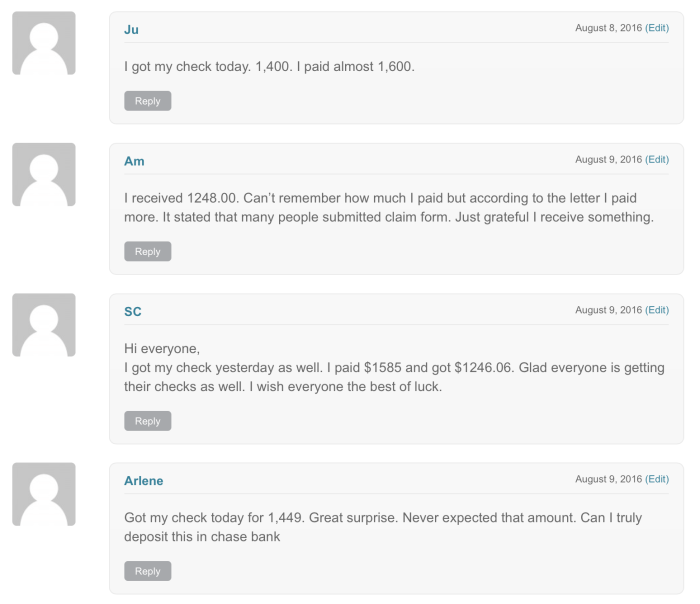This screenshot has width=700, height=604.
Task: Open the Edit link on Ju's comment
Action: 657,28
